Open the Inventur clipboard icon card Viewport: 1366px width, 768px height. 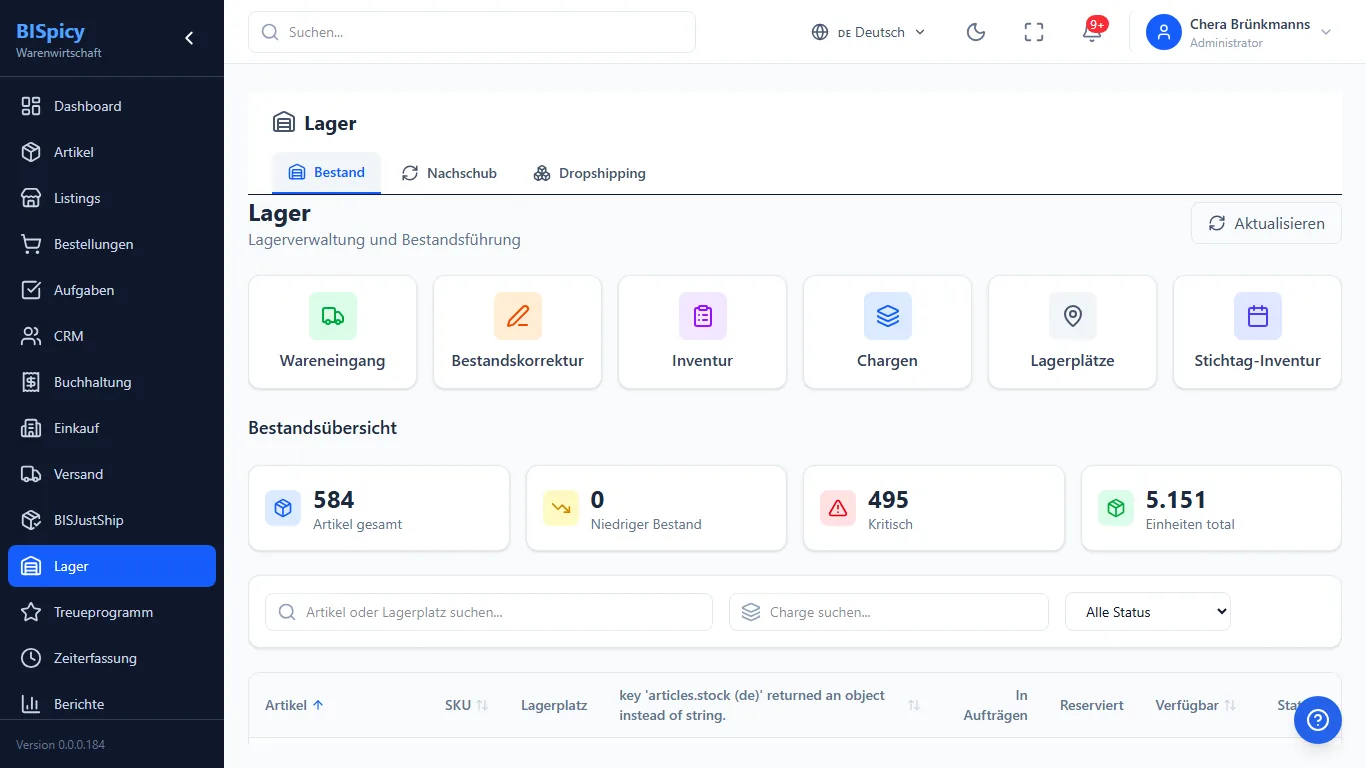pyautogui.click(x=703, y=332)
